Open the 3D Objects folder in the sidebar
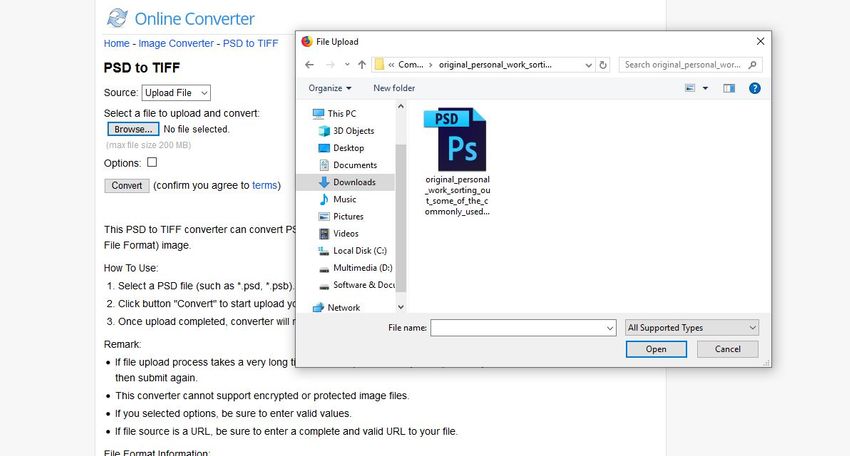This screenshot has width=850, height=456. pos(353,131)
